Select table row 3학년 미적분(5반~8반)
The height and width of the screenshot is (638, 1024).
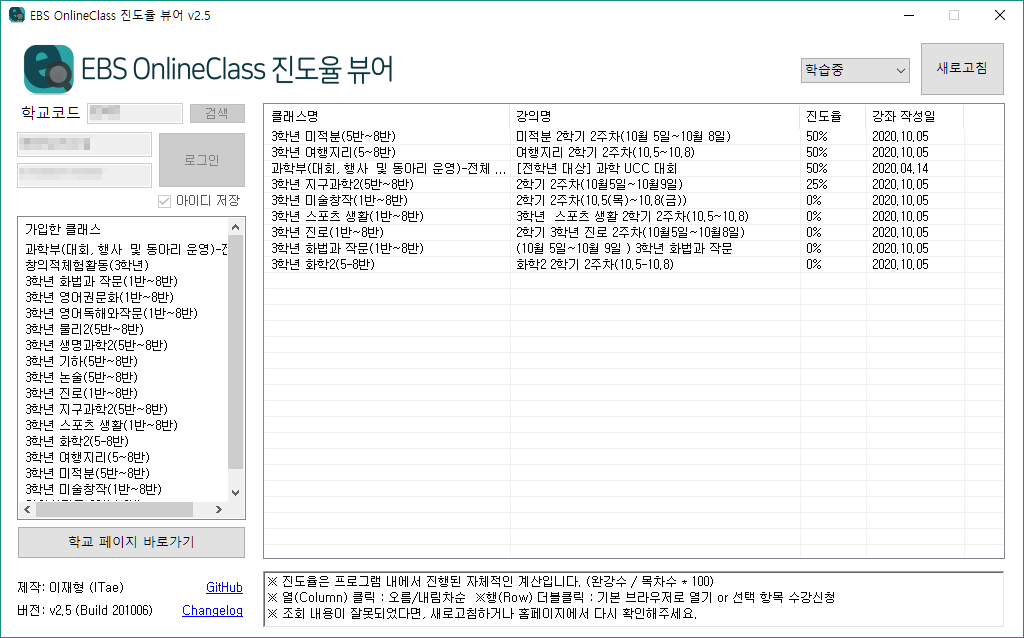point(633,136)
